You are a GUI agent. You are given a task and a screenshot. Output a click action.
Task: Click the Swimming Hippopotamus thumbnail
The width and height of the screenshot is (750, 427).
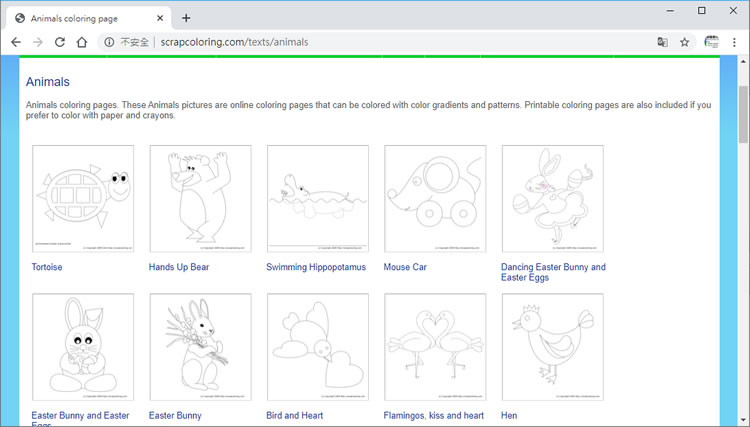click(x=317, y=198)
